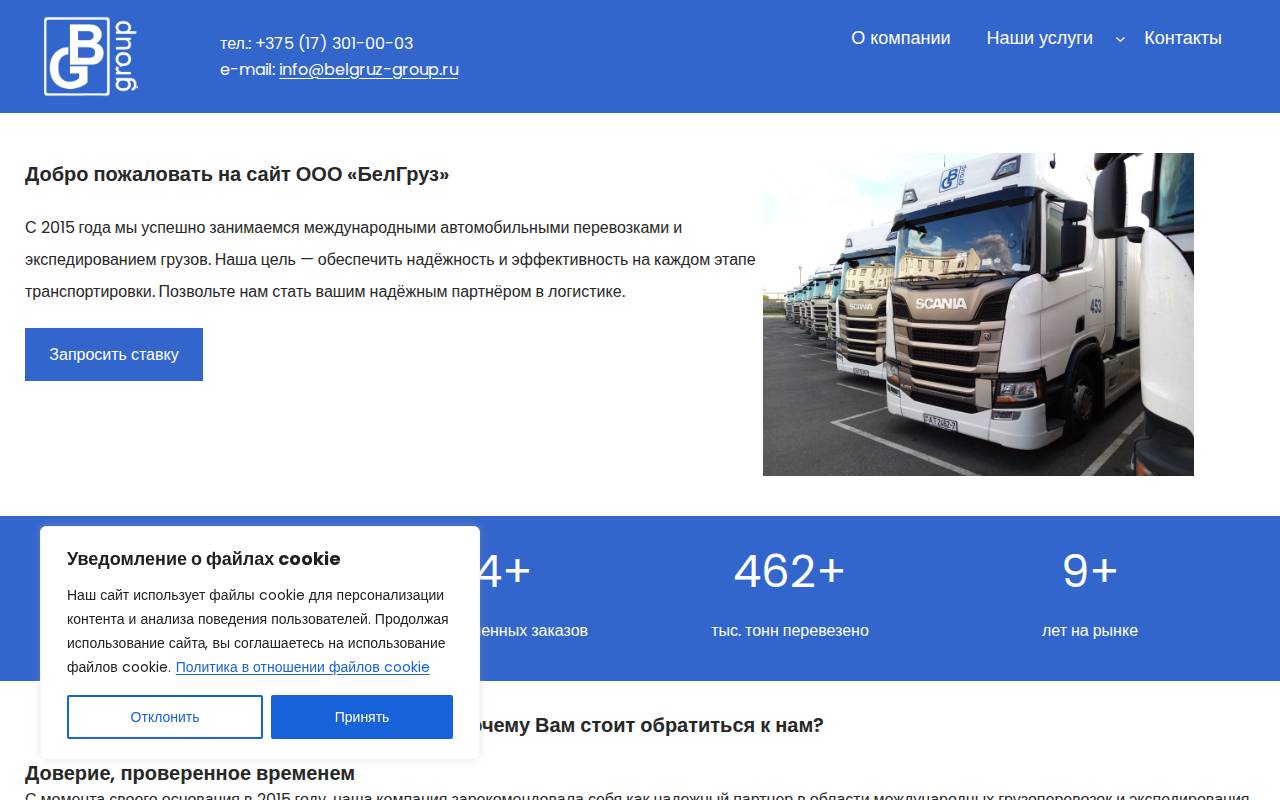Open Политика в отношении файлов cookie link
The width and height of the screenshot is (1280, 800).
[x=302, y=667]
